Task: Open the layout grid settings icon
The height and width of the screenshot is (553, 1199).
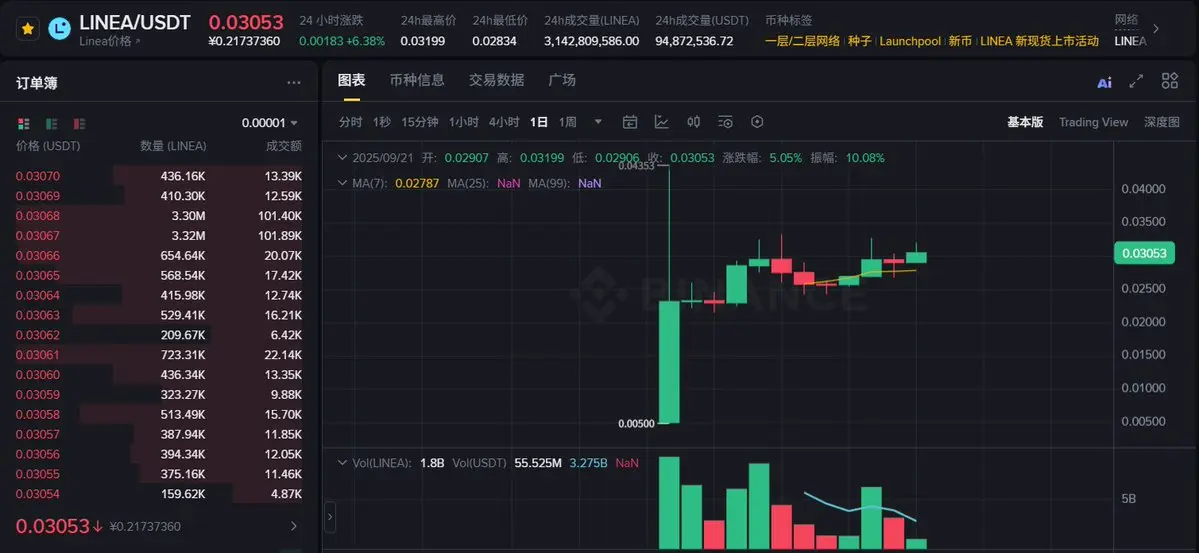Action: [1169, 81]
